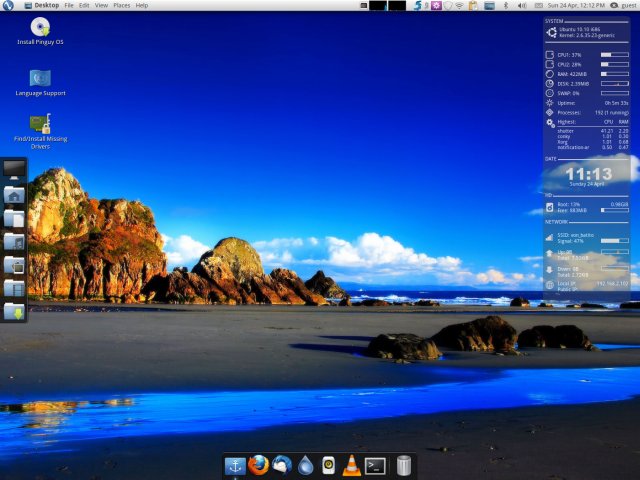Click the shutter process row in Conky
Image resolution: width=640 pixels, height=480 pixels.
tap(593, 131)
